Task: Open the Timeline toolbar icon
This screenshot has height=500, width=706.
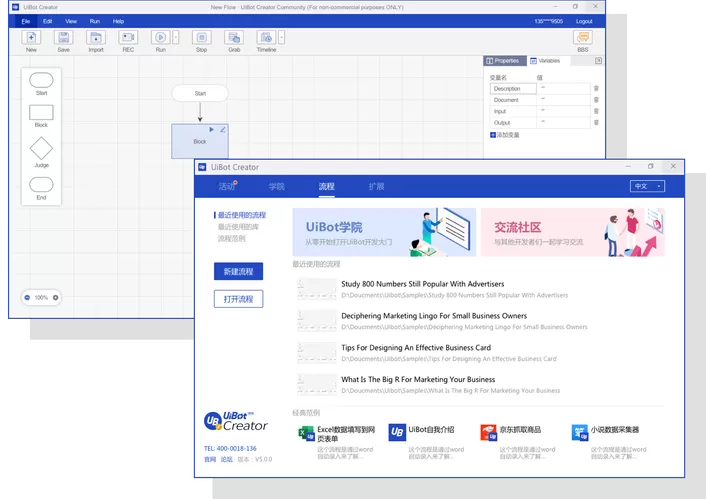Action: coord(266,38)
